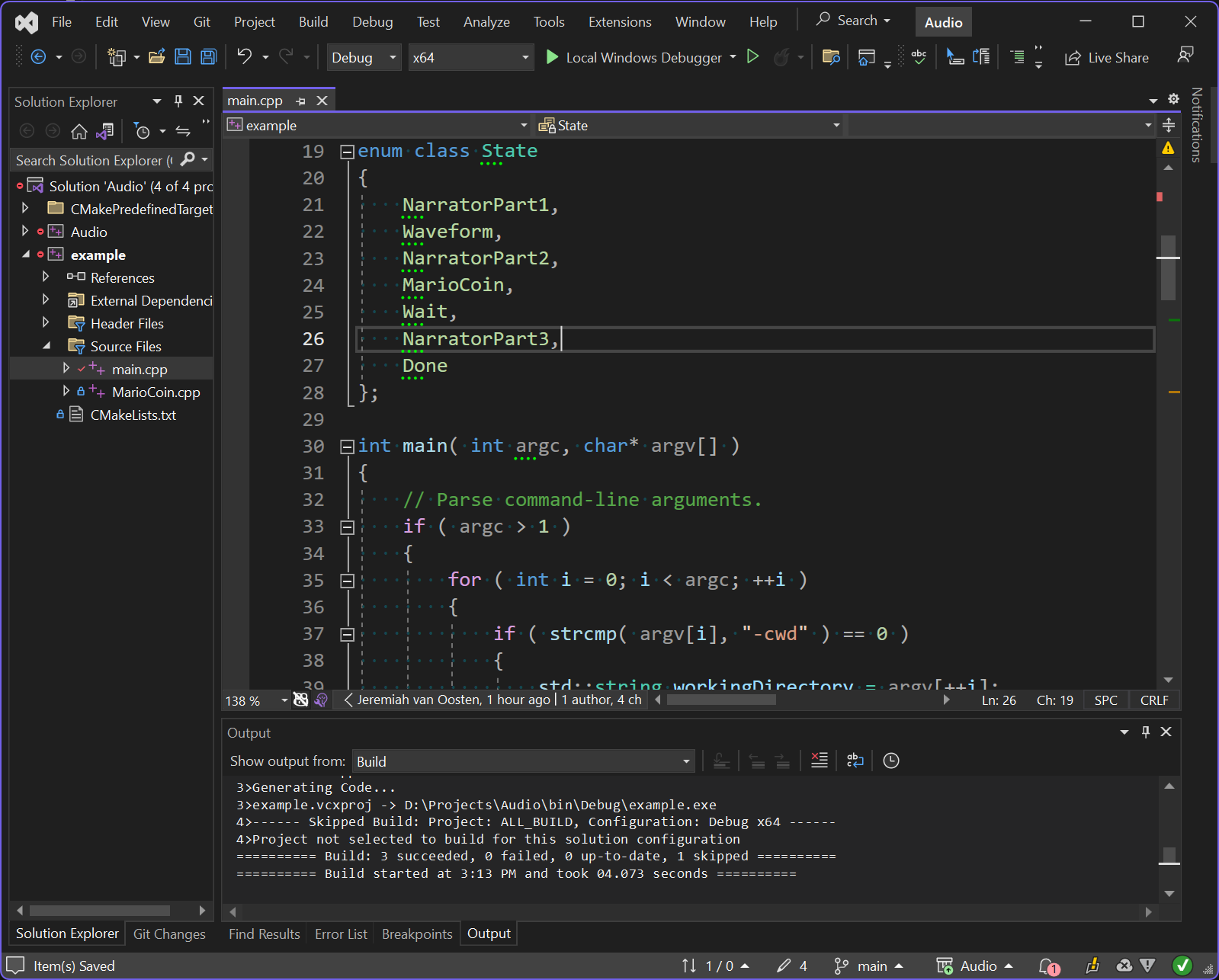
Task: Click the Find in Files folder icon
Action: click(x=831, y=57)
